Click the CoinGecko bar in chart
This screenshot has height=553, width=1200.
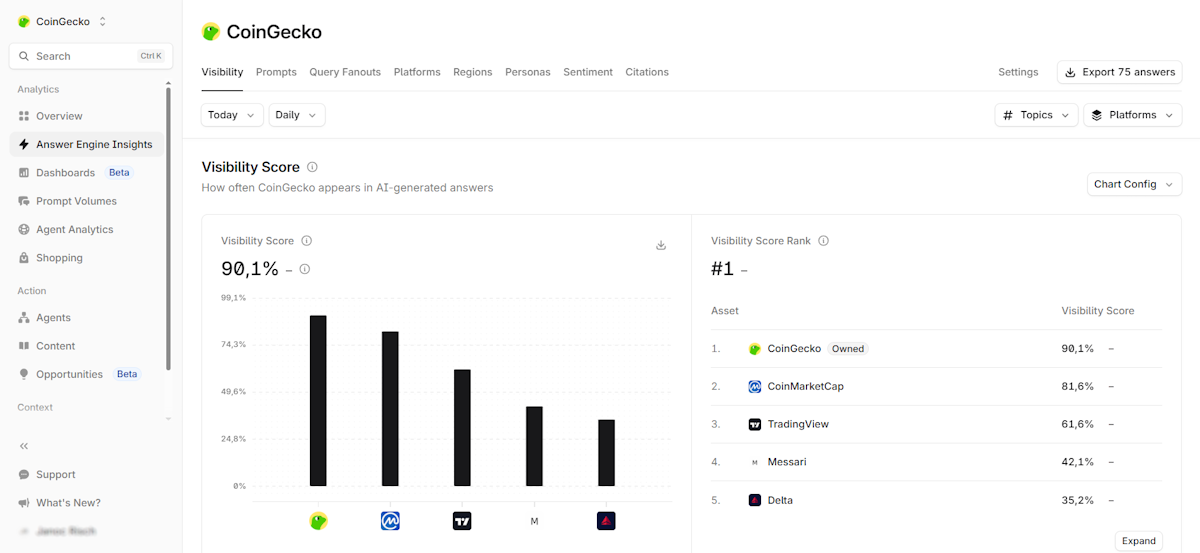tap(318, 401)
